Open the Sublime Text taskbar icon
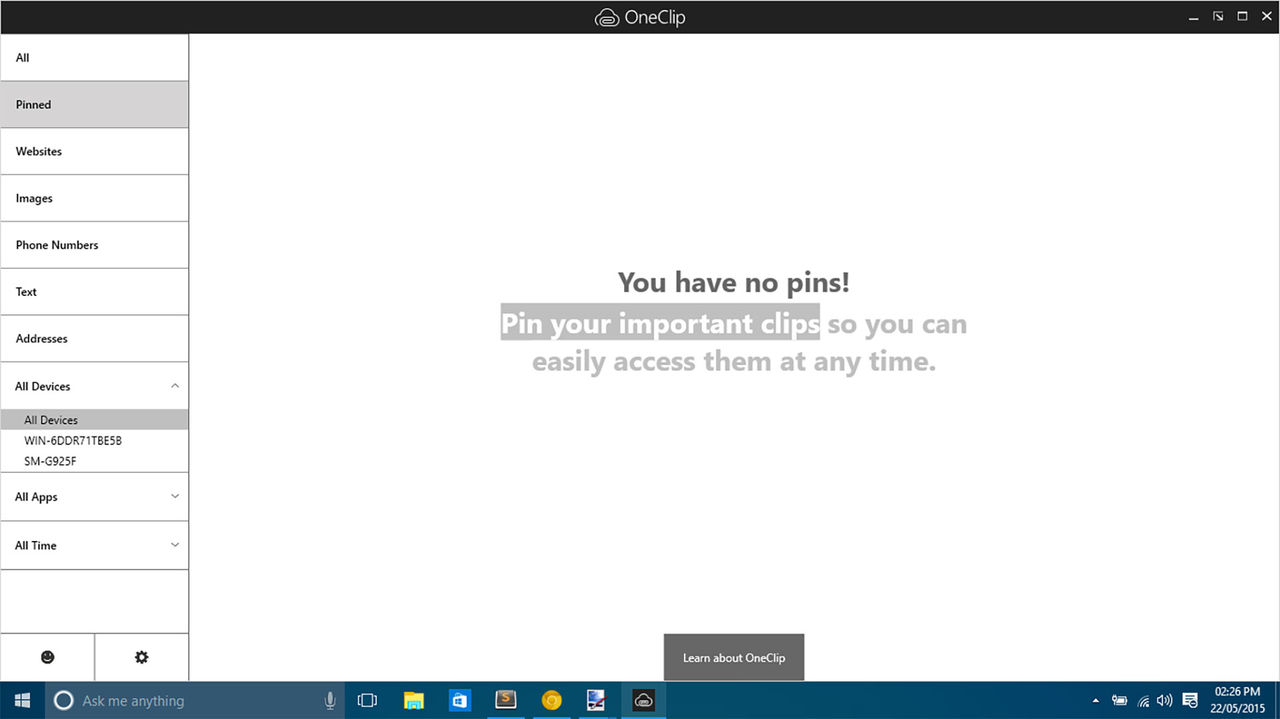The image size is (1280, 719). click(506, 701)
